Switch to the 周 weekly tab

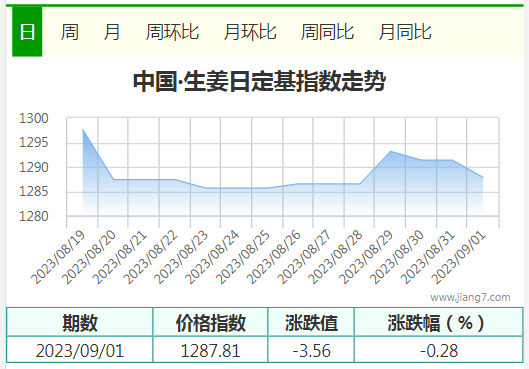(x=70, y=32)
